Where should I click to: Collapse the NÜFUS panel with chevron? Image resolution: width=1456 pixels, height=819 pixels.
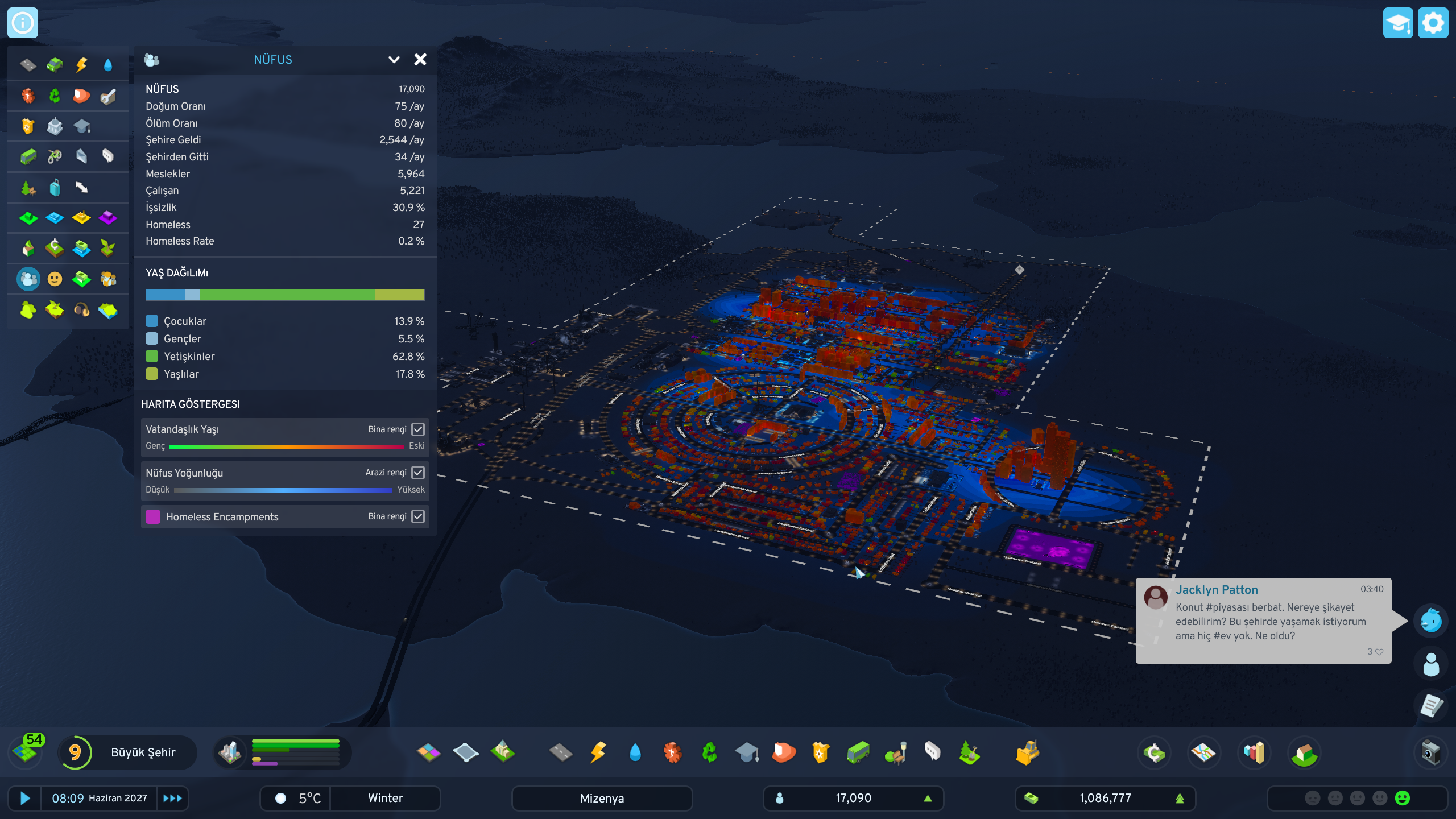point(394,60)
